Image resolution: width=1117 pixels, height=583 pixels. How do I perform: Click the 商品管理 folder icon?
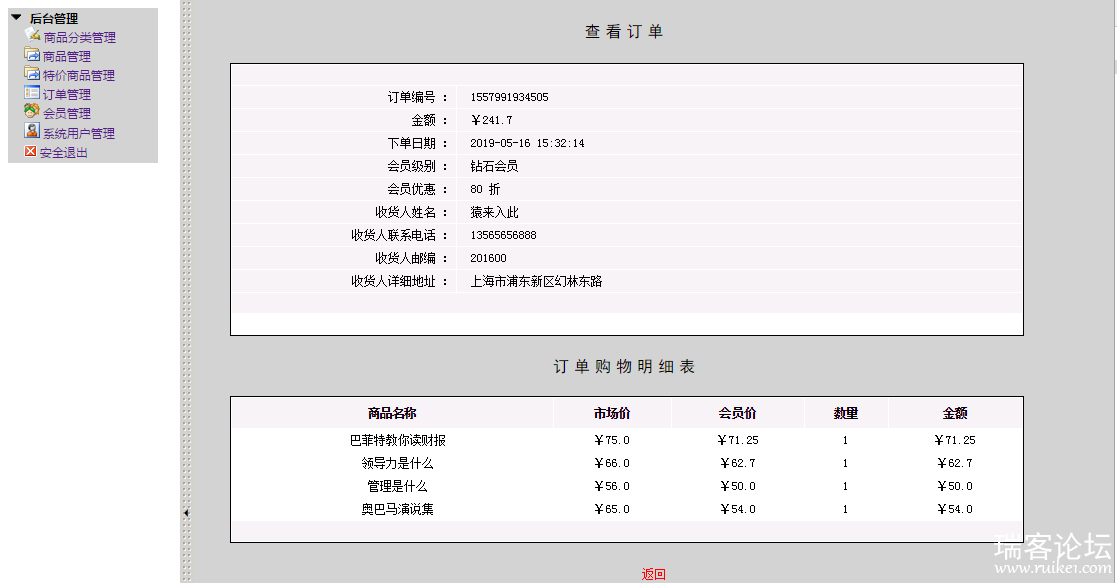[31, 54]
